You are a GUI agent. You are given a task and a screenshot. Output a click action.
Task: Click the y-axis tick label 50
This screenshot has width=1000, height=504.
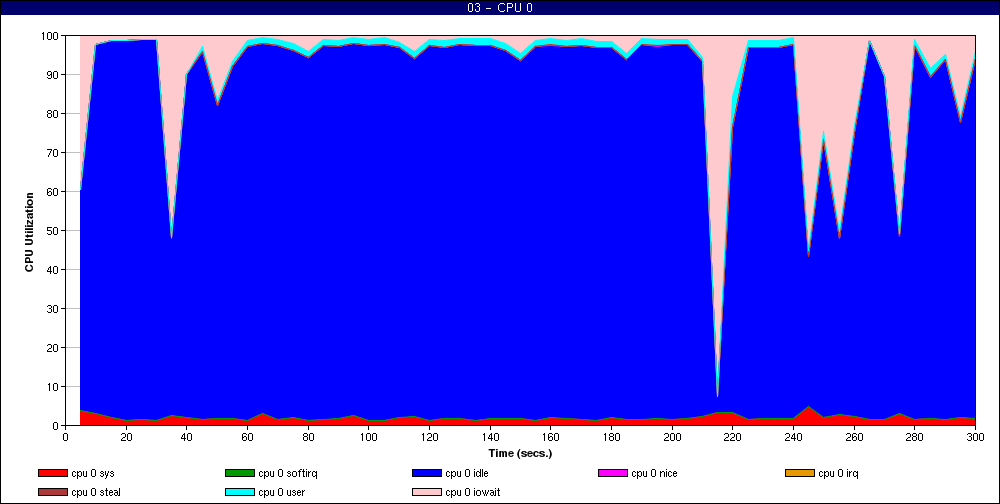(53, 230)
